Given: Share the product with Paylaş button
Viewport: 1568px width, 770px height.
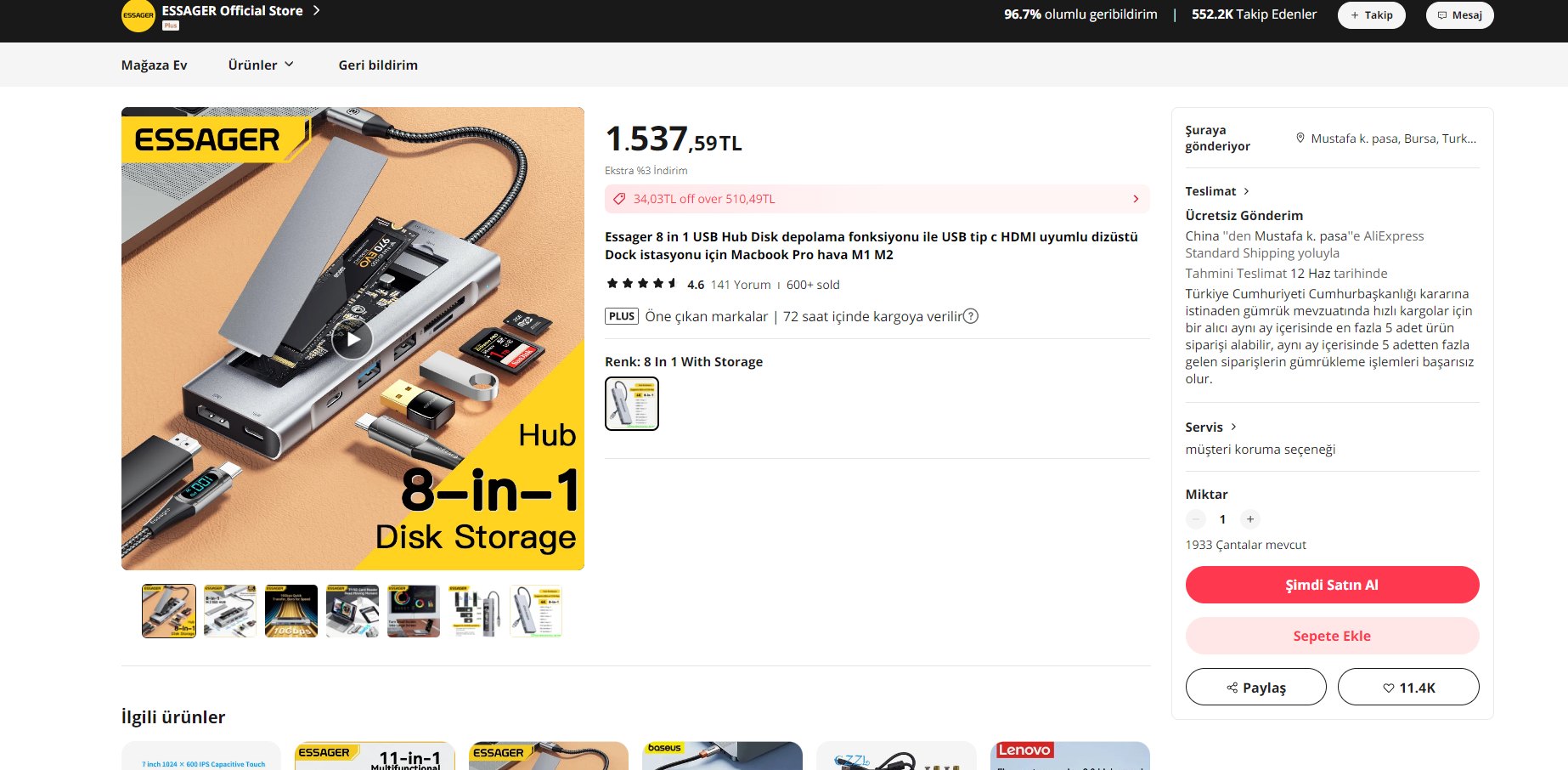Looking at the screenshot, I should tap(1255, 687).
